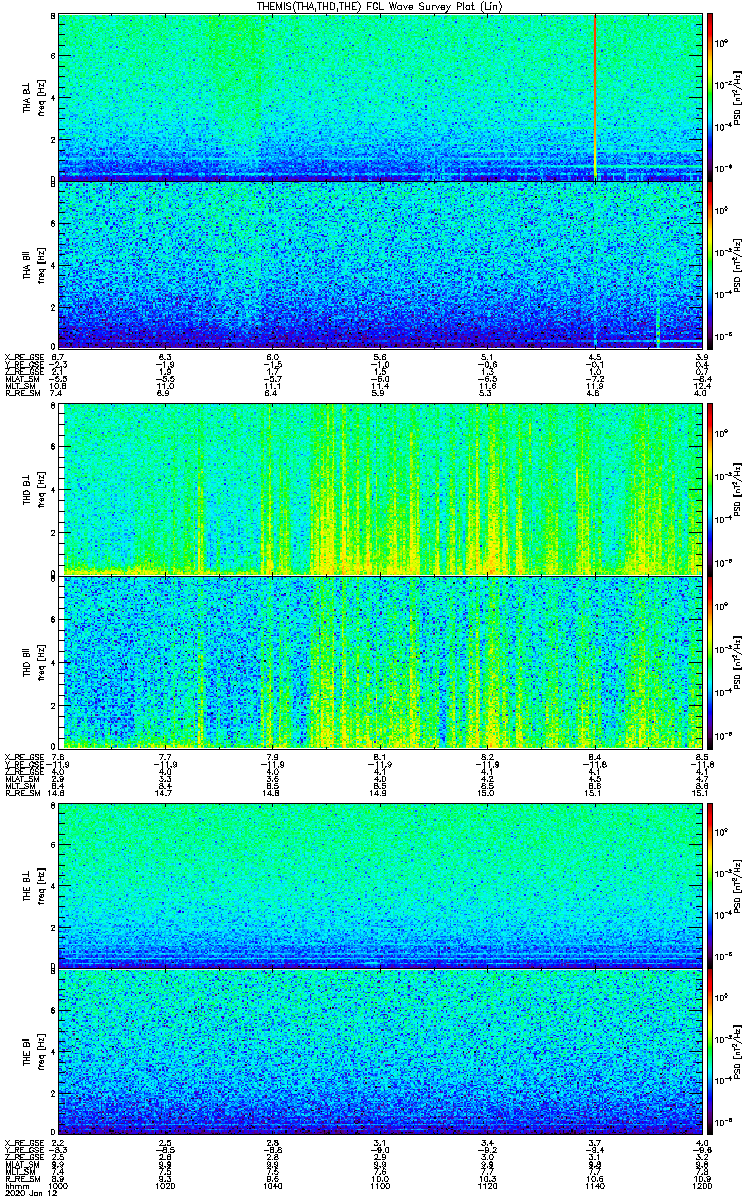Click the 1140 time tick label at bottom
Viewport: 750px width, 1200px height.
(x=594, y=1185)
